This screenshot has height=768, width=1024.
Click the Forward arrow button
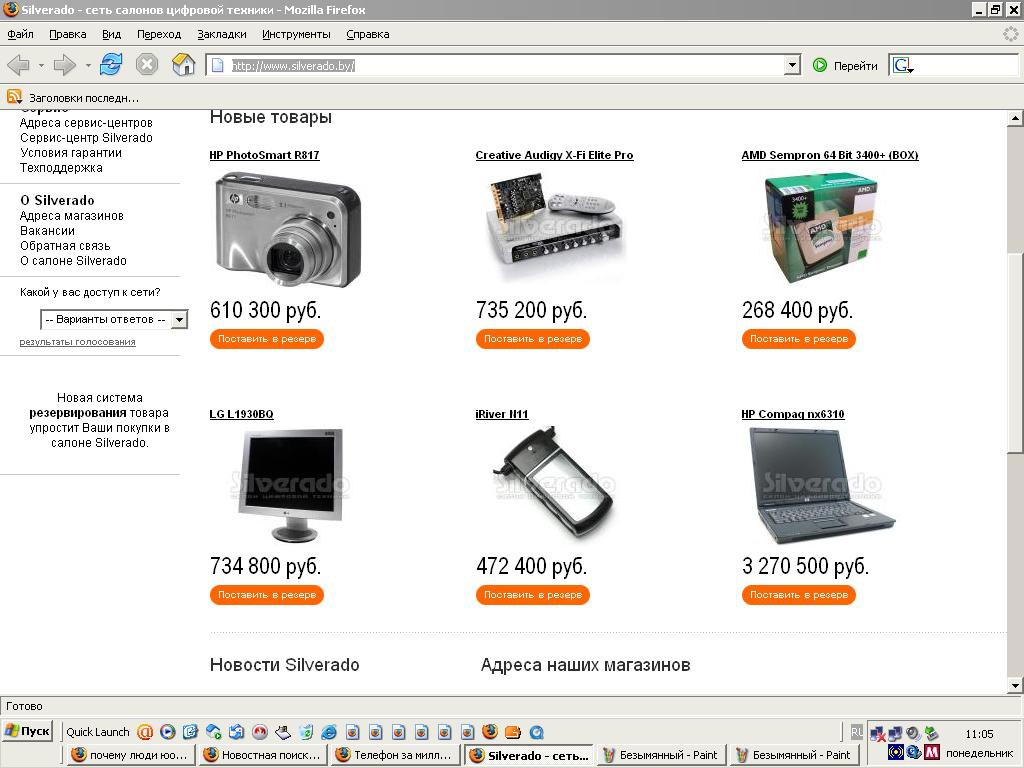tap(64, 65)
